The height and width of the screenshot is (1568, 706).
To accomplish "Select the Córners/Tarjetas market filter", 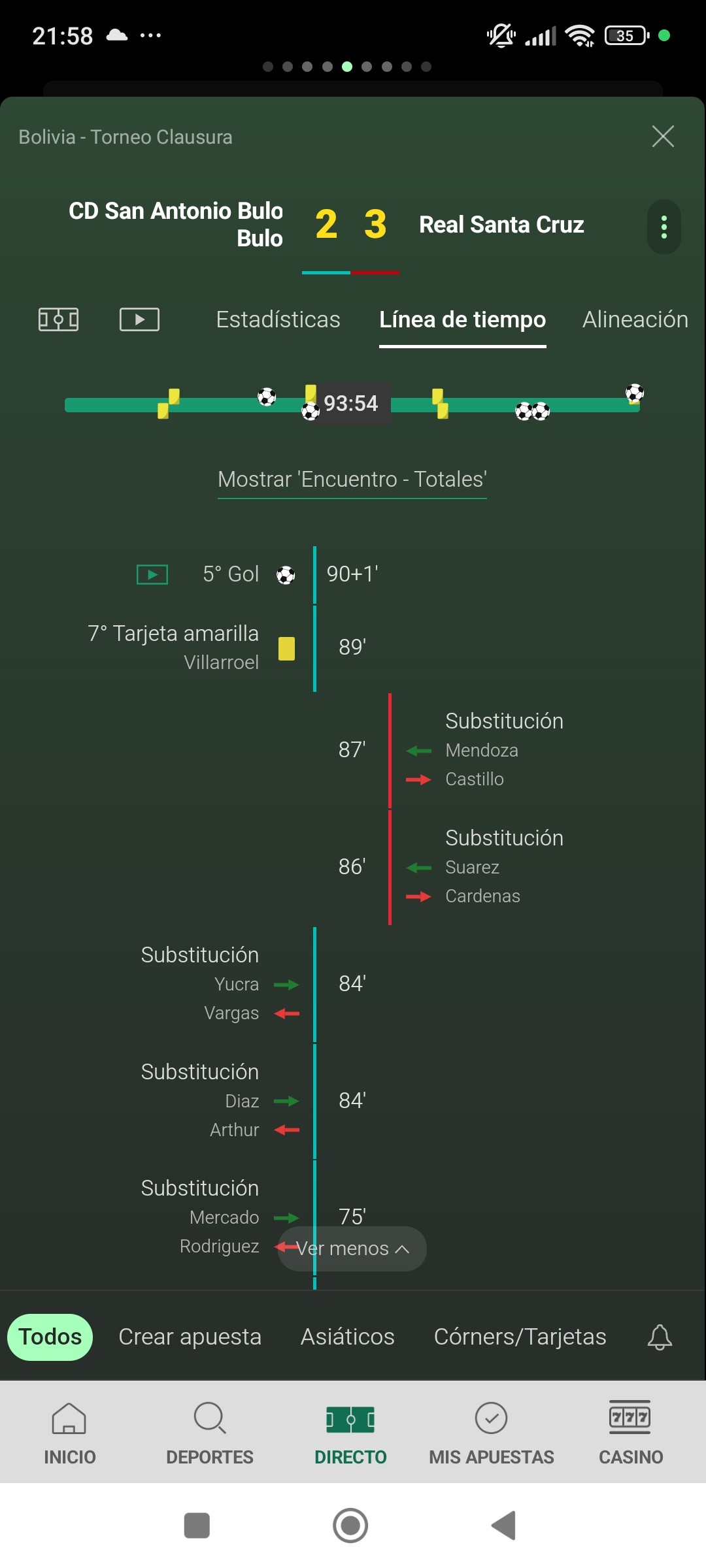I will [x=520, y=1337].
